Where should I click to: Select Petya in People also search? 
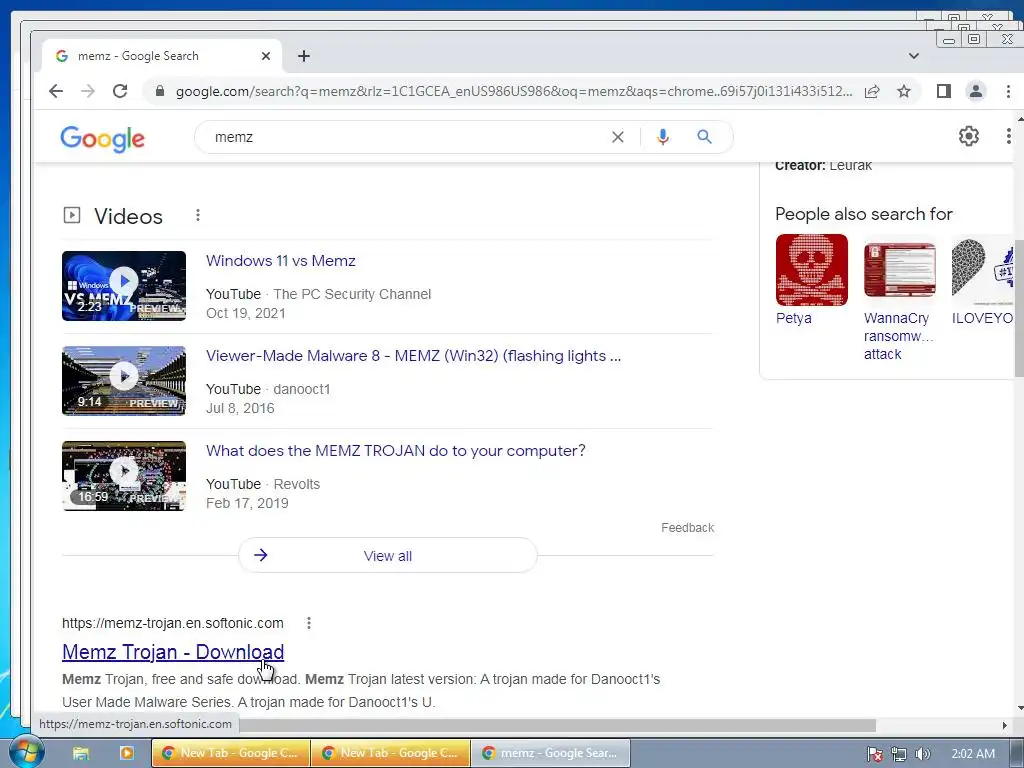pos(812,281)
